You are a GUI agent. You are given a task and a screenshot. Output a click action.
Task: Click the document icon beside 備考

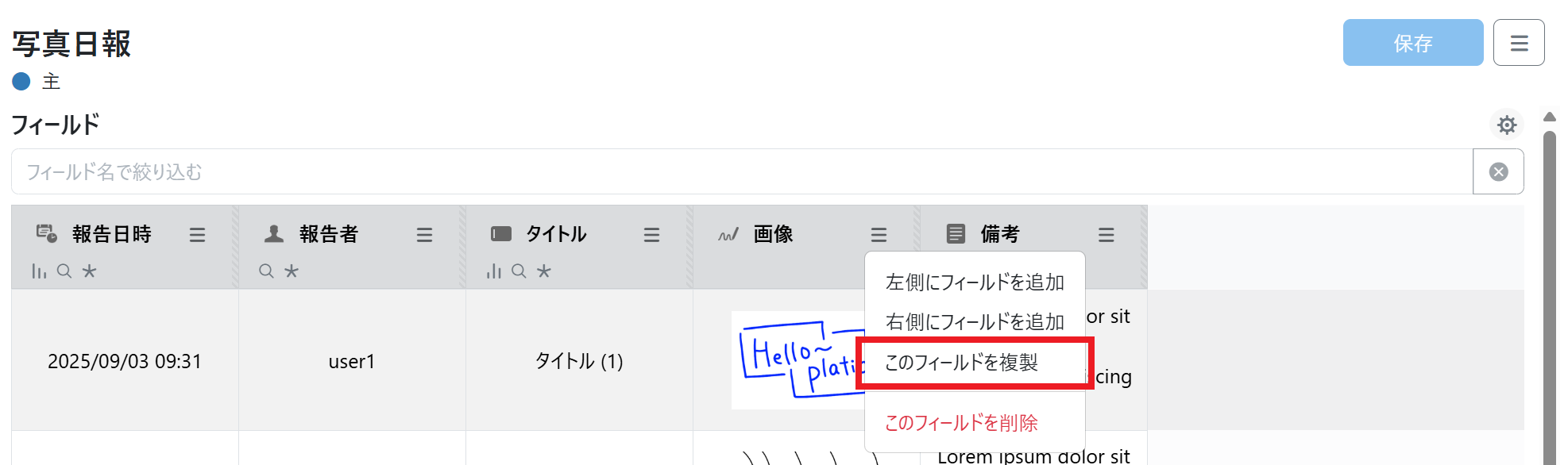pyautogui.click(x=956, y=233)
